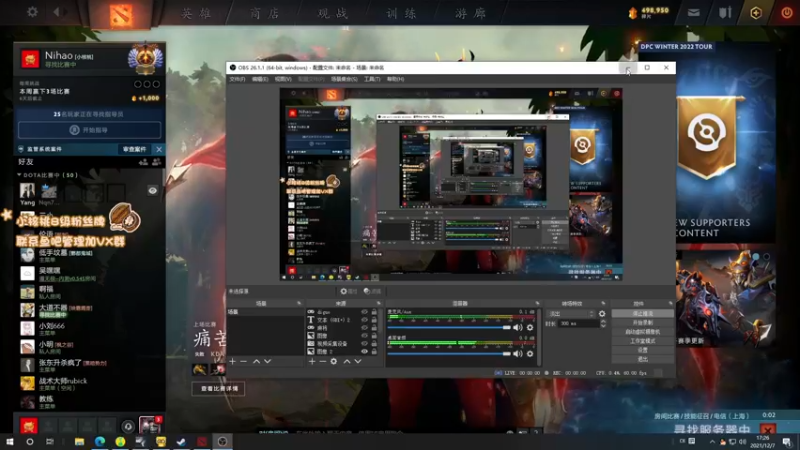Viewport: 800px width, 450px height.
Task: Open the friend party invite icon
Action: point(157,162)
